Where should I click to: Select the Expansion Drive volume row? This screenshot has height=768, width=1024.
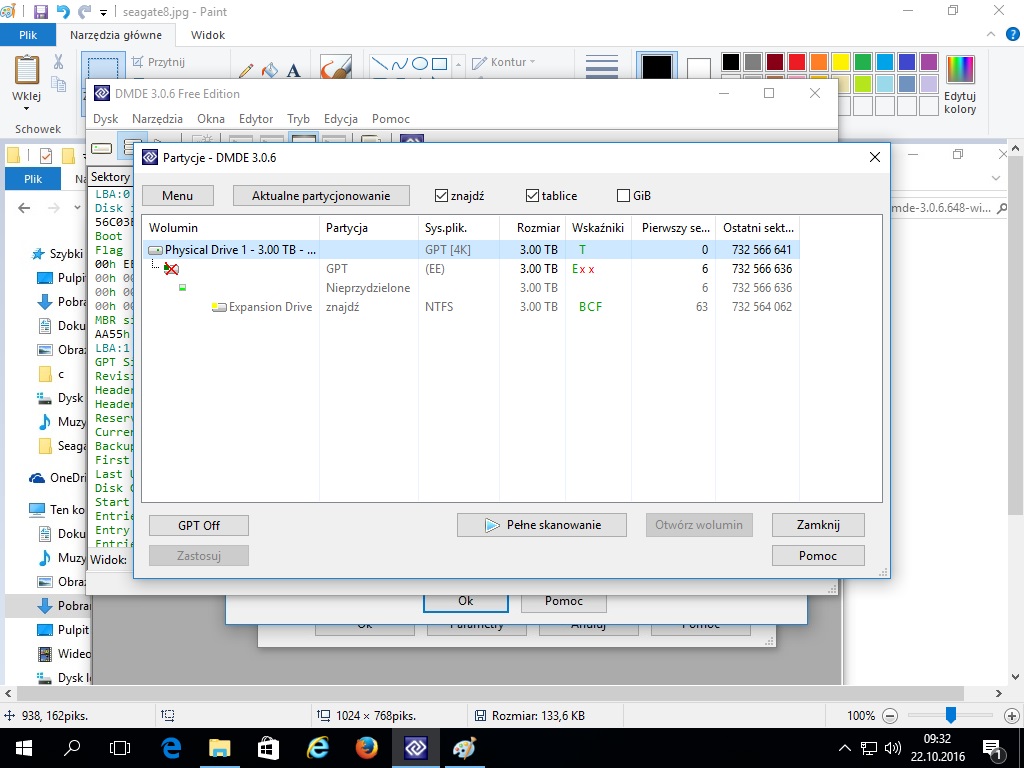[471, 307]
